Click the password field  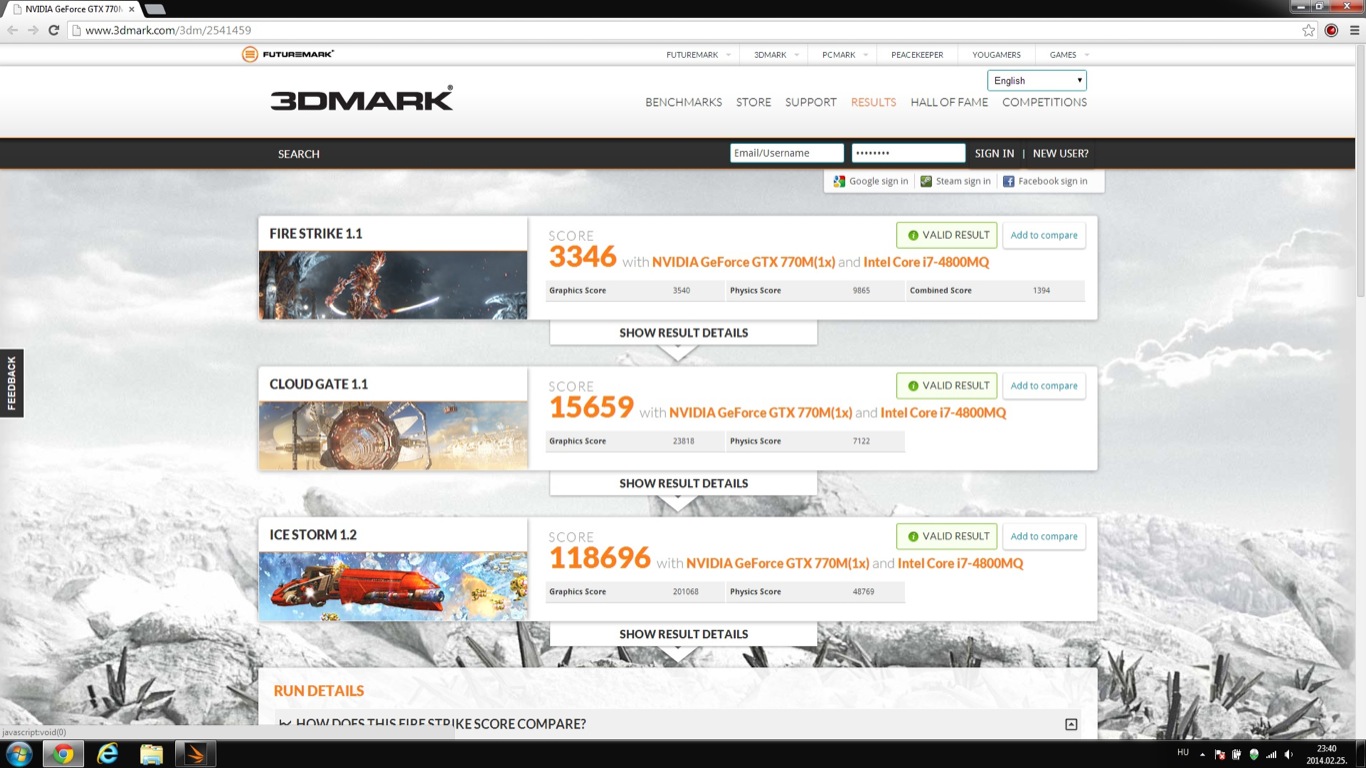(908, 153)
